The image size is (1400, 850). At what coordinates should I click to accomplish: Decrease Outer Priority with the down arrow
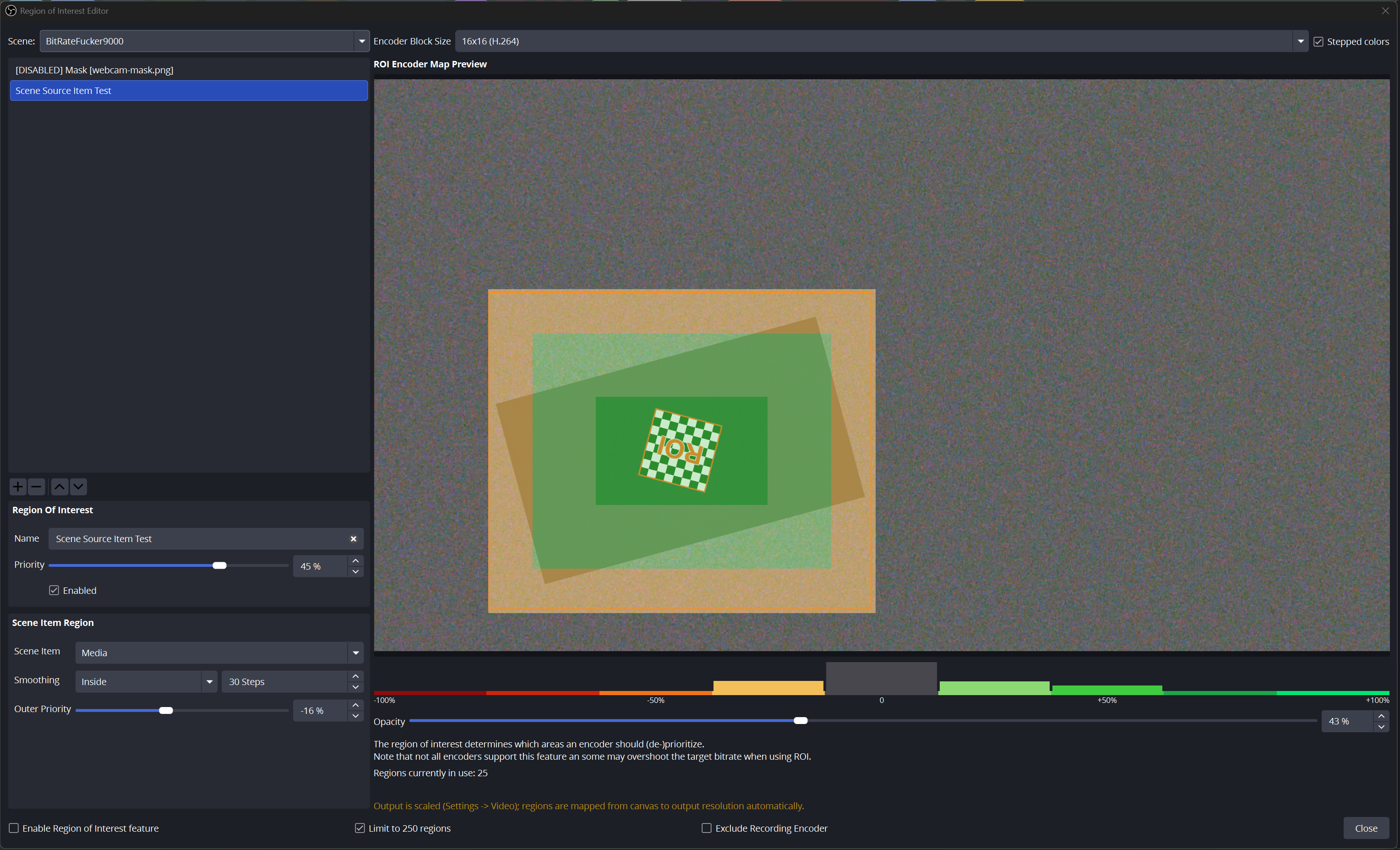[x=356, y=716]
